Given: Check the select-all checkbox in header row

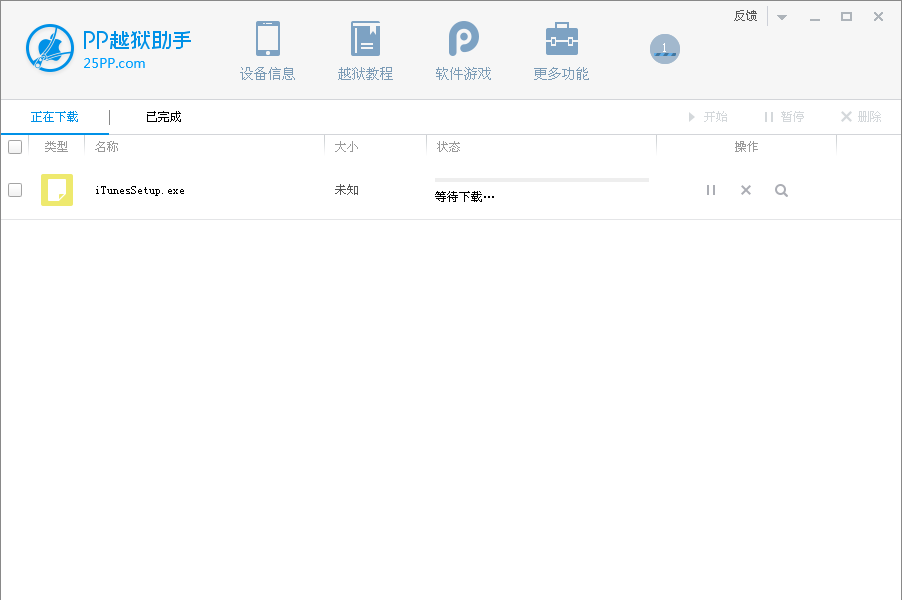Looking at the screenshot, I should (x=15, y=146).
